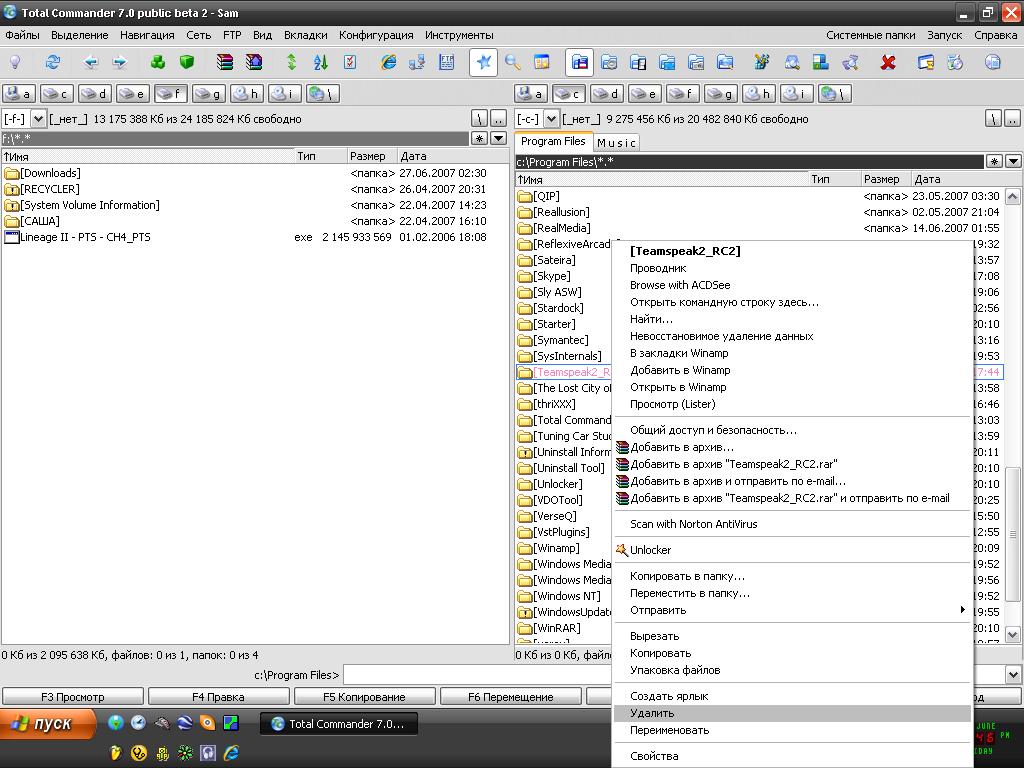Switch right panel to drive e
Image resolution: width=1024 pixels, height=768 pixels.
pos(645,94)
